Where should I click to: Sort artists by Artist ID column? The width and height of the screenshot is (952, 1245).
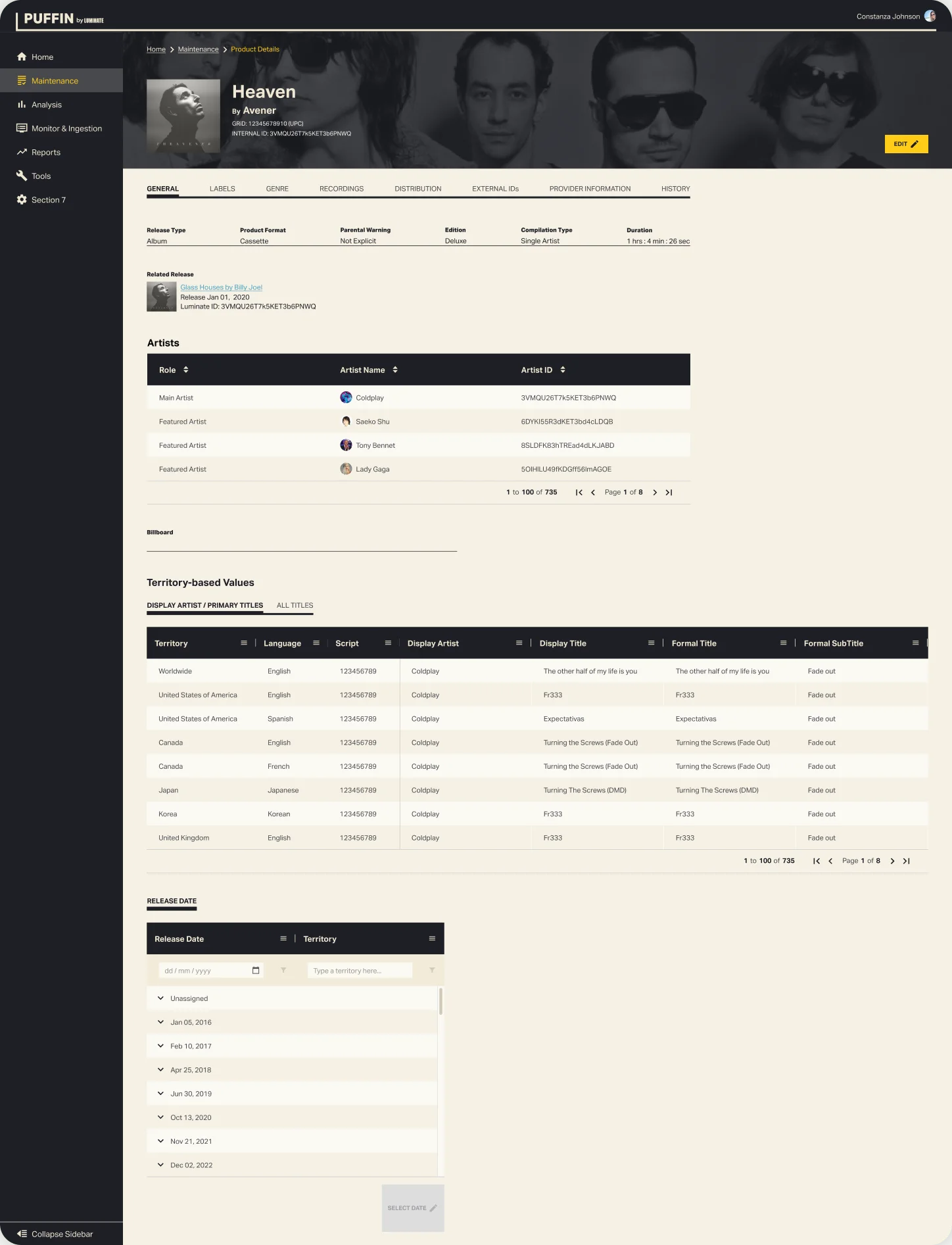[563, 370]
